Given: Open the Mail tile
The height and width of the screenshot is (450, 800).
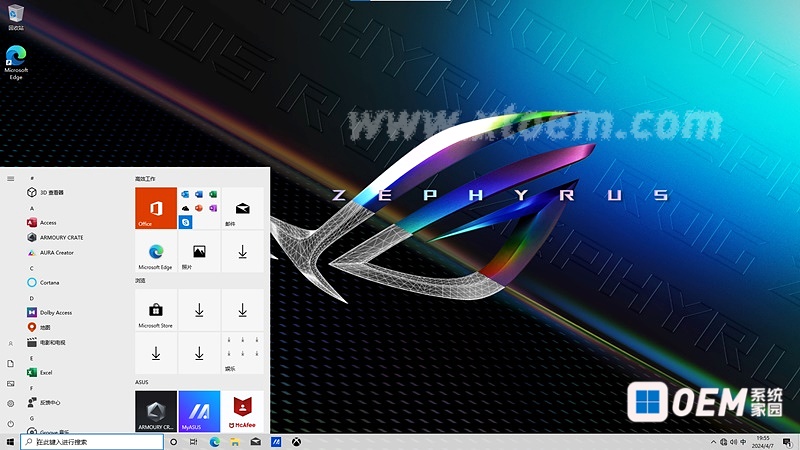Looking at the screenshot, I should pyautogui.click(x=242, y=208).
